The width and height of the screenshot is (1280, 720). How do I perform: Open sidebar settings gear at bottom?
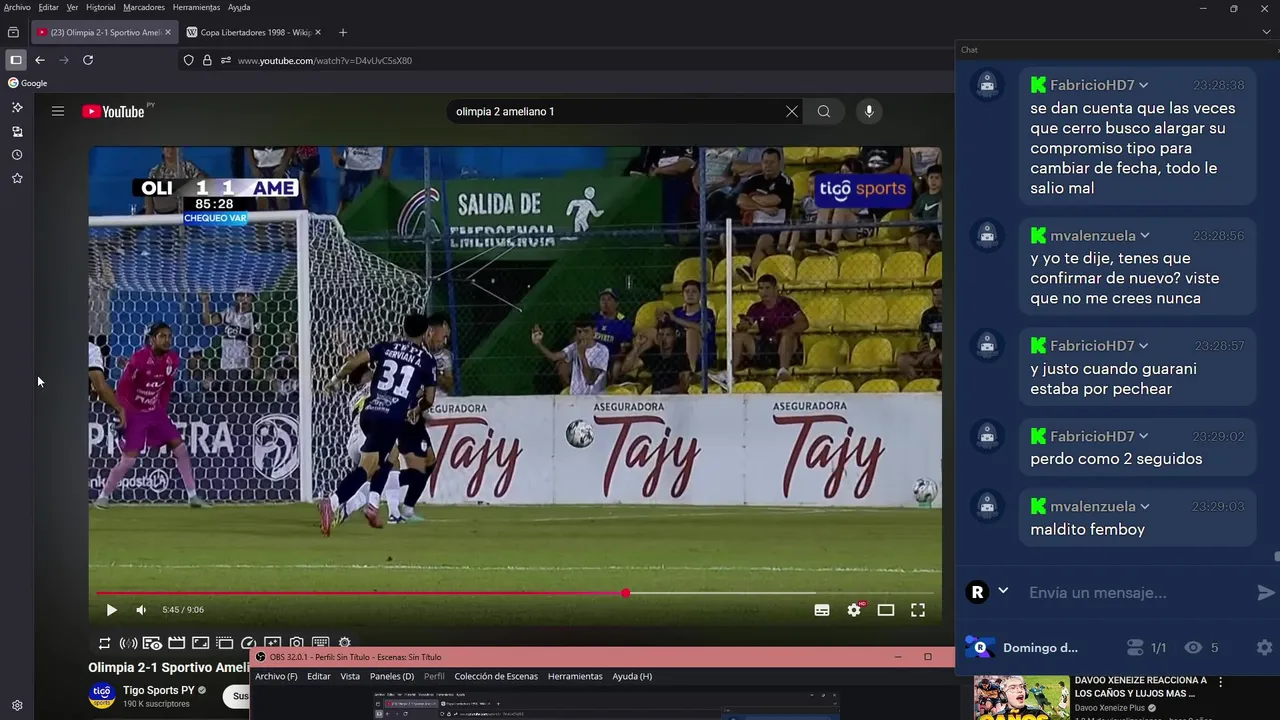point(17,705)
